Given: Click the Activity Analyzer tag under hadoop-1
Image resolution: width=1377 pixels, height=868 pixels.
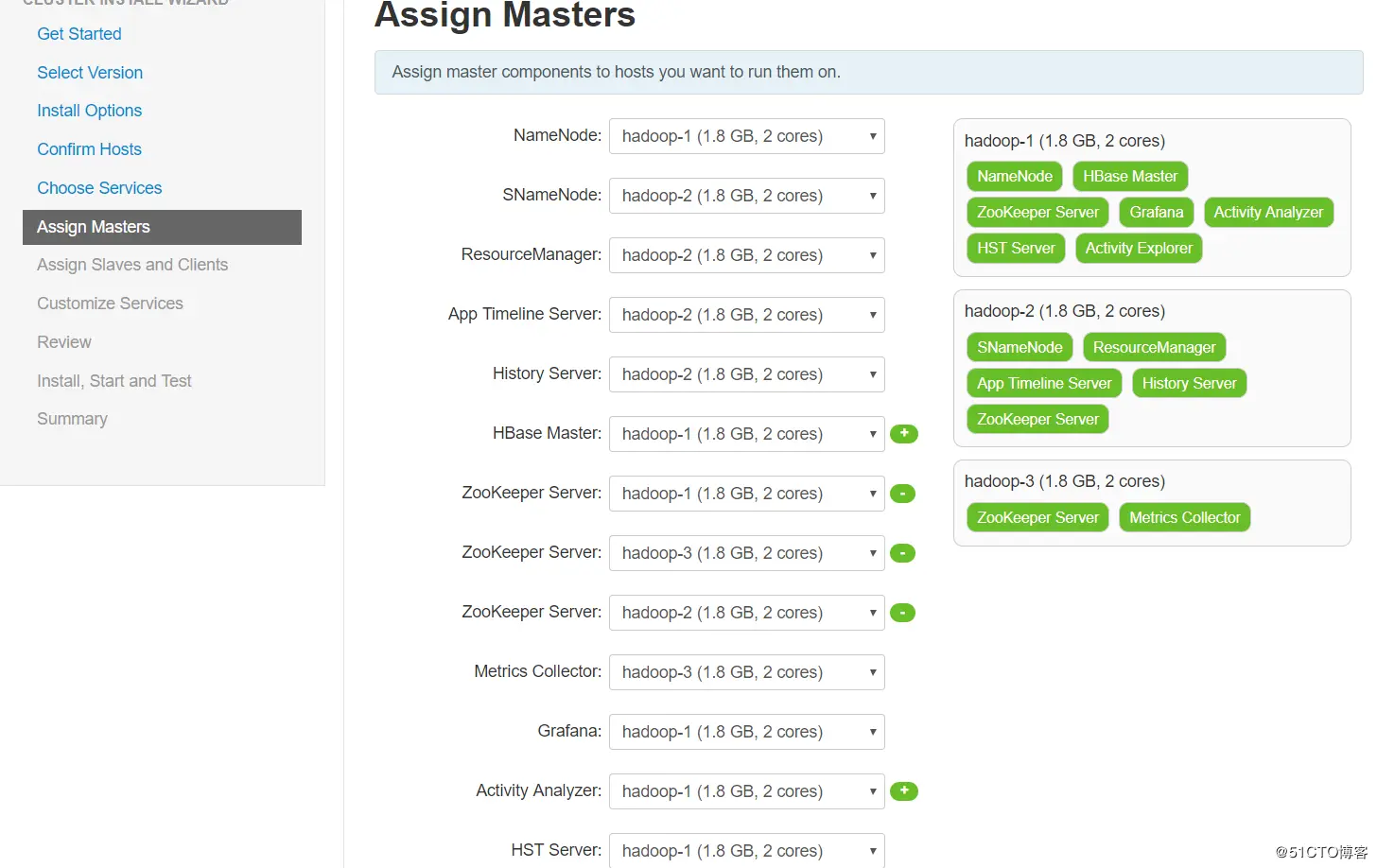Looking at the screenshot, I should [1268, 213].
